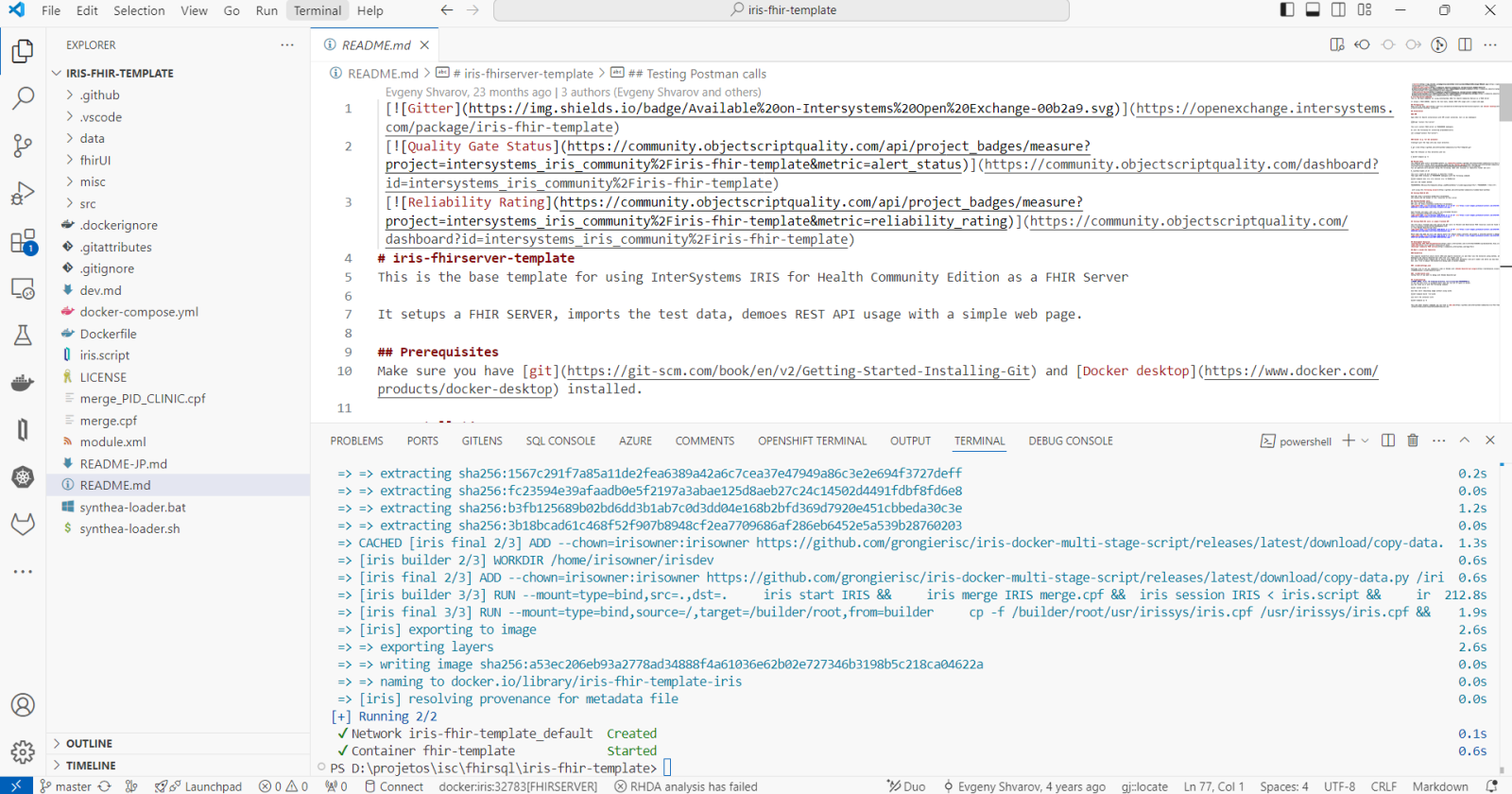This screenshot has height=794, width=1512.
Task: Open Manage settings gear
Action: pos(23,752)
